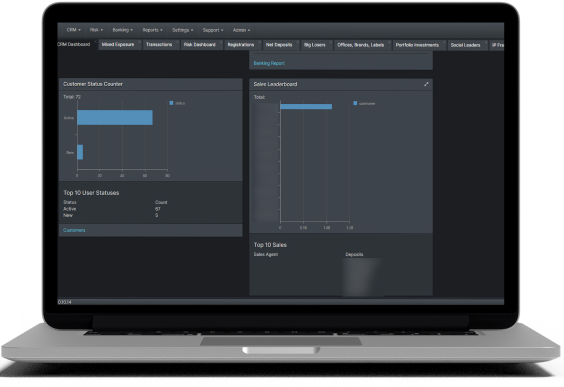Open the Admin dropdown menu
This screenshot has height=387, width=564.
pyautogui.click(x=241, y=30)
